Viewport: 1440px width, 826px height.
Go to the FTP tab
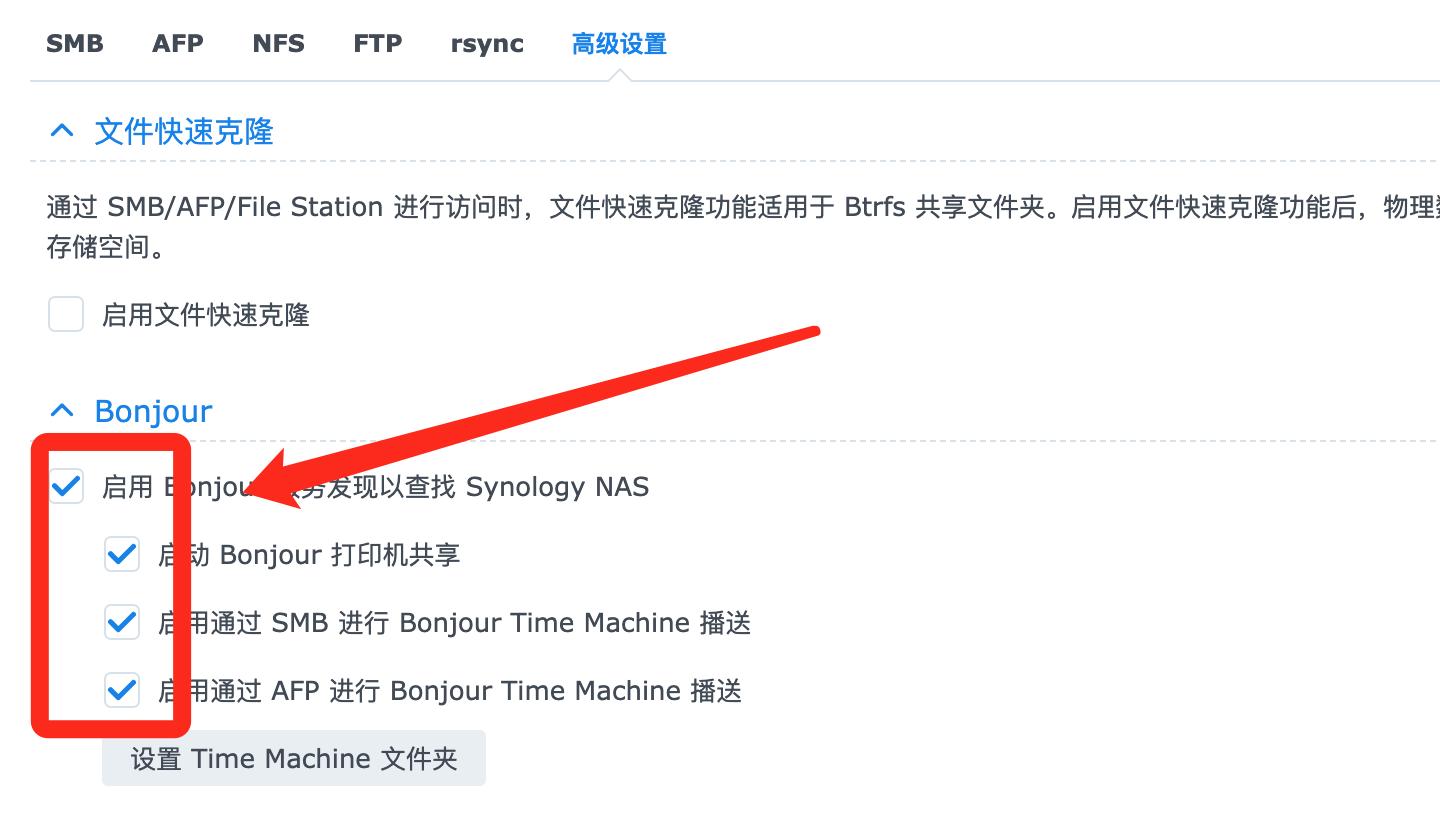377,44
